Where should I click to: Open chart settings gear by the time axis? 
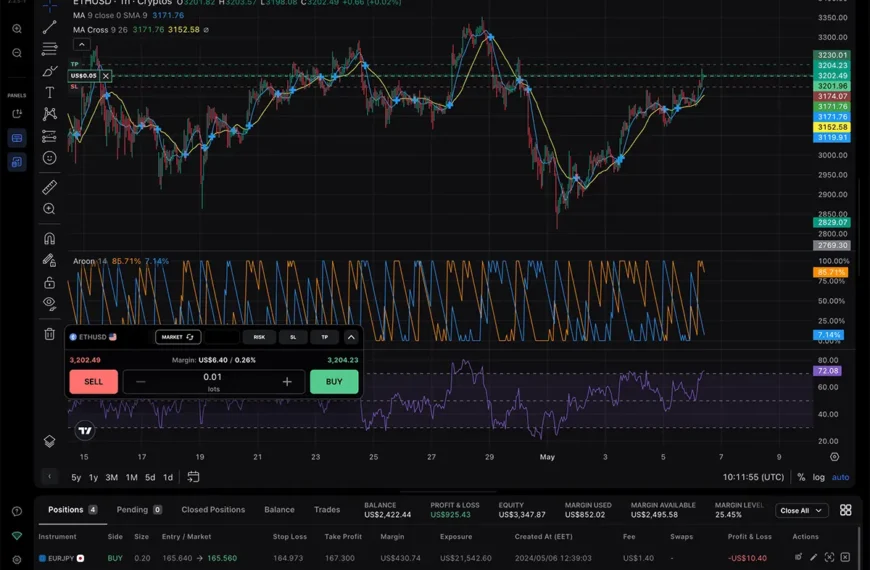point(834,457)
